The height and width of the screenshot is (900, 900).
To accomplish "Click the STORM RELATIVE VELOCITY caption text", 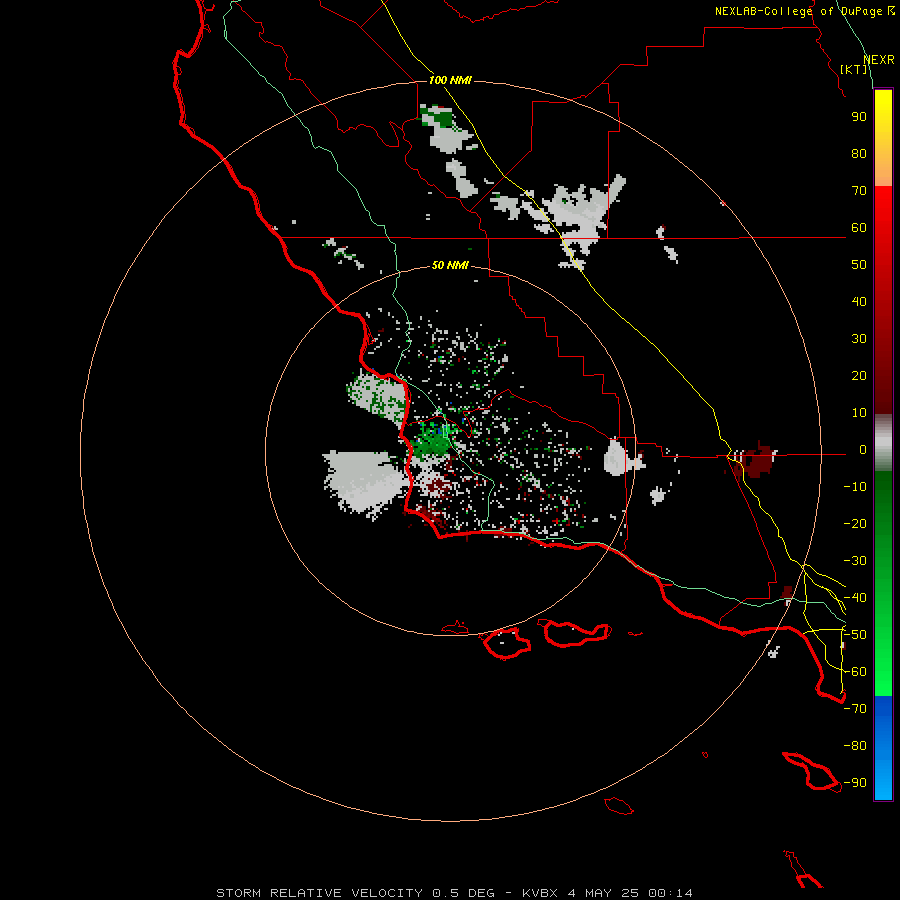I will pyautogui.click(x=319, y=893).
